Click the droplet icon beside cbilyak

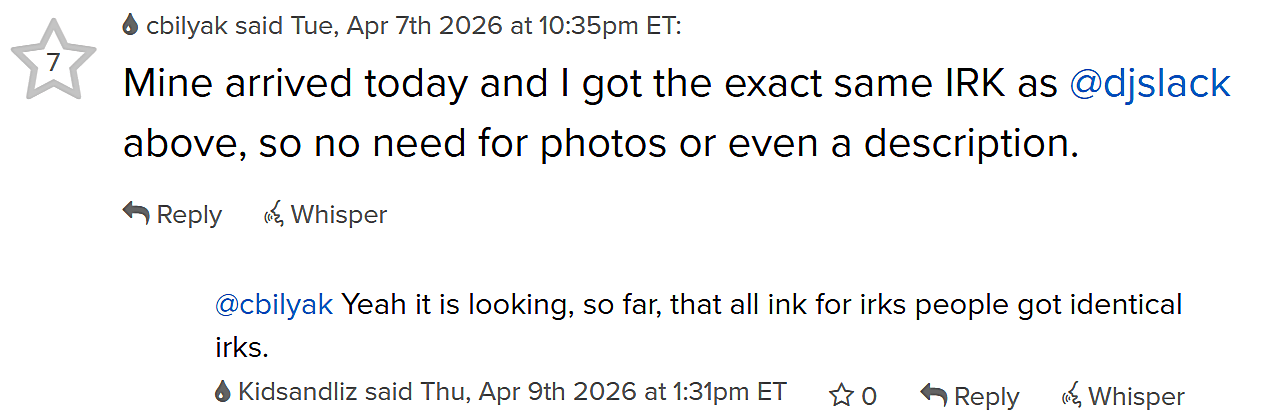(130, 25)
